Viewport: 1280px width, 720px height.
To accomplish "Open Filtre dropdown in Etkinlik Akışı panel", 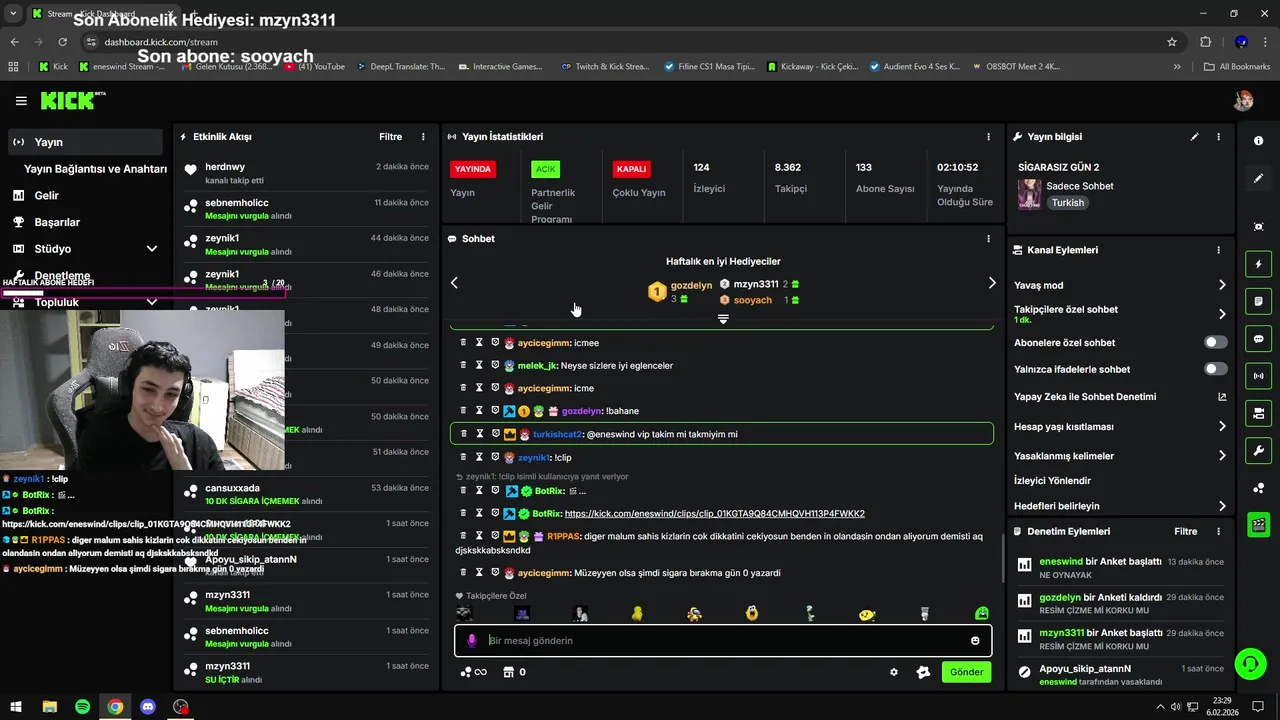I will click(391, 137).
